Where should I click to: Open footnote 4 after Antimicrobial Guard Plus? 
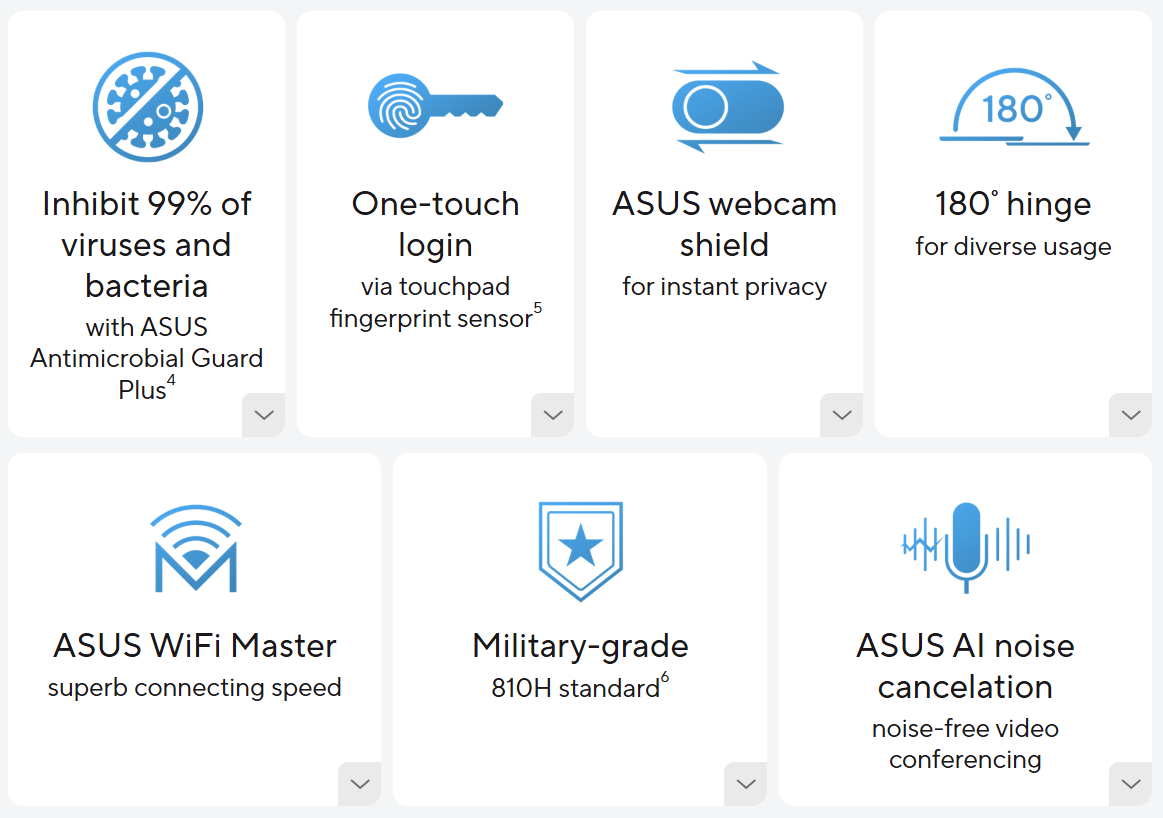(171, 380)
